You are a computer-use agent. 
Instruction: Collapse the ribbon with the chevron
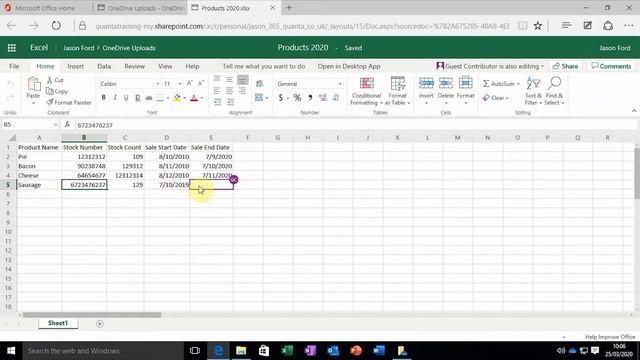point(634,111)
